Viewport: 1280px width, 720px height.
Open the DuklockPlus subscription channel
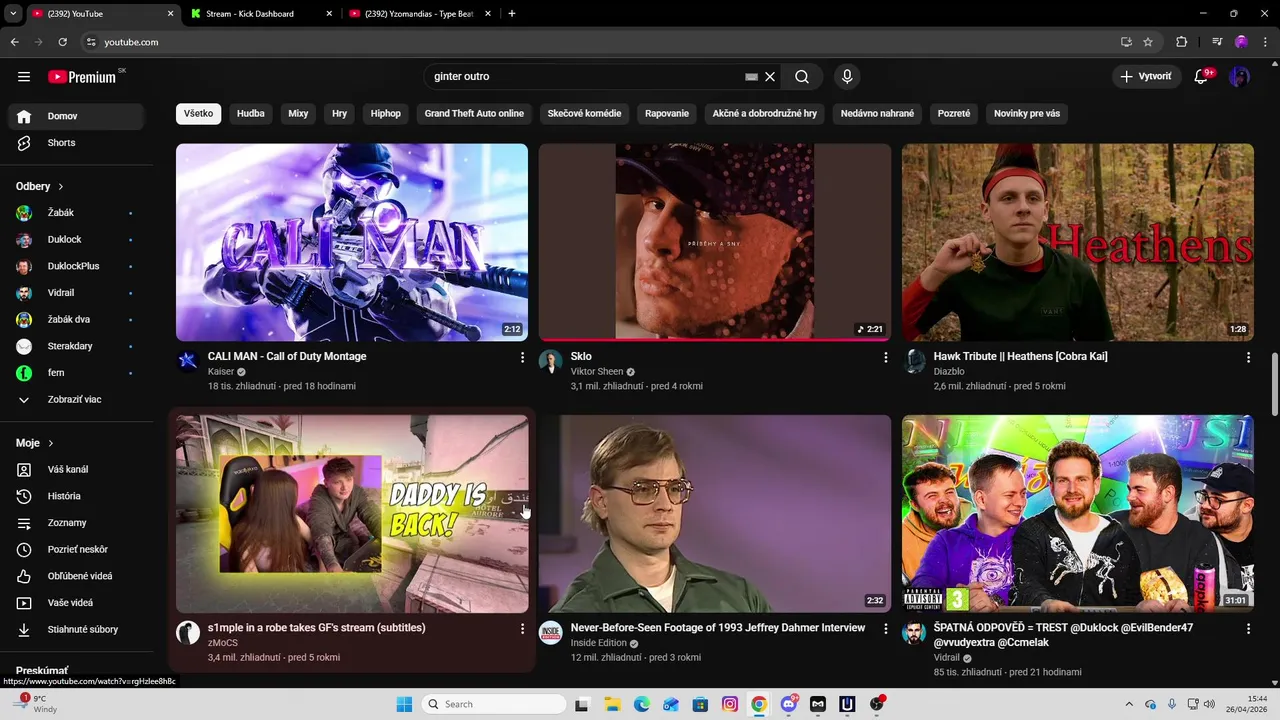pos(77,267)
